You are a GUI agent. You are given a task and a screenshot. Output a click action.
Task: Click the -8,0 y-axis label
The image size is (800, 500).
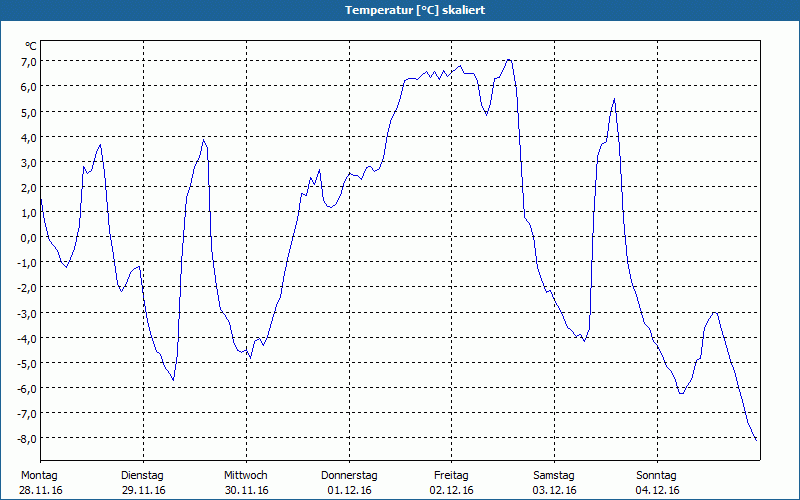(x=28, y=439)
